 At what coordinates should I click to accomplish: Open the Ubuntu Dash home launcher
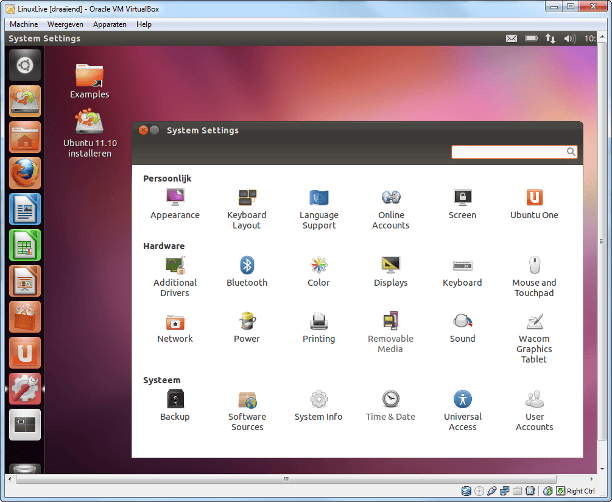tap(25, 65)
